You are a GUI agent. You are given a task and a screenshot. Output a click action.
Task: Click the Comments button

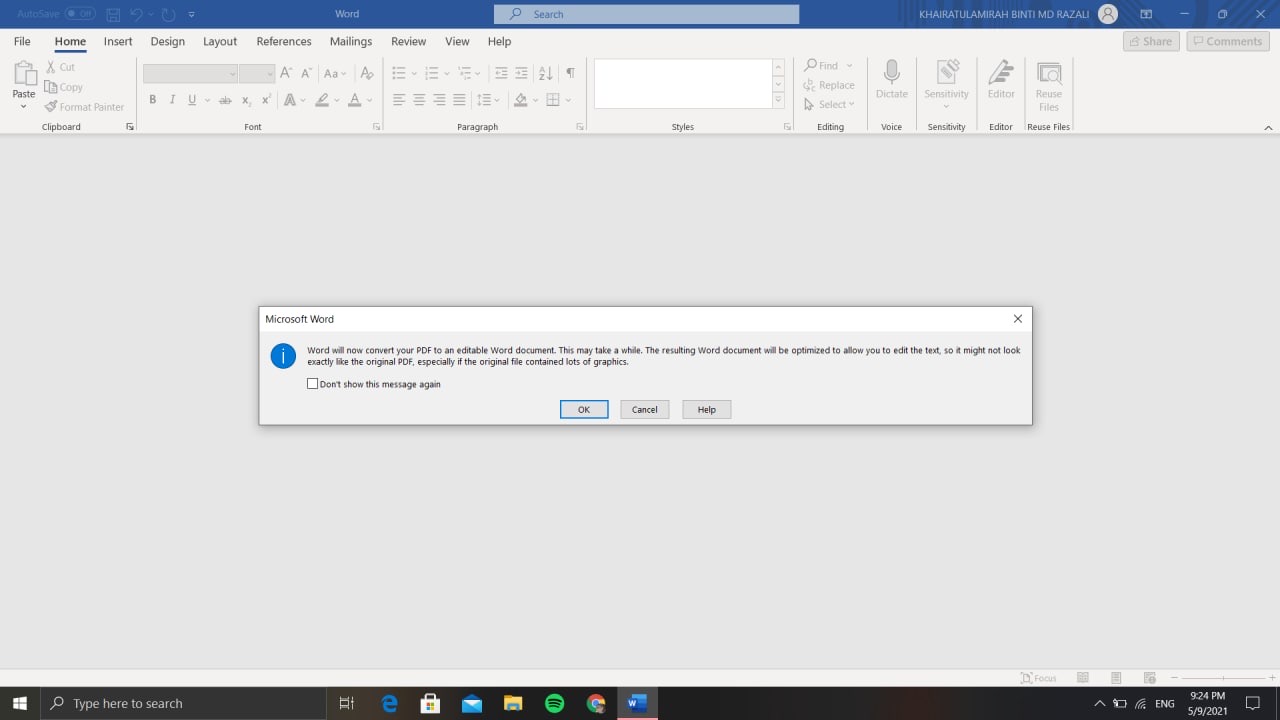click(x=1228, y=41)
